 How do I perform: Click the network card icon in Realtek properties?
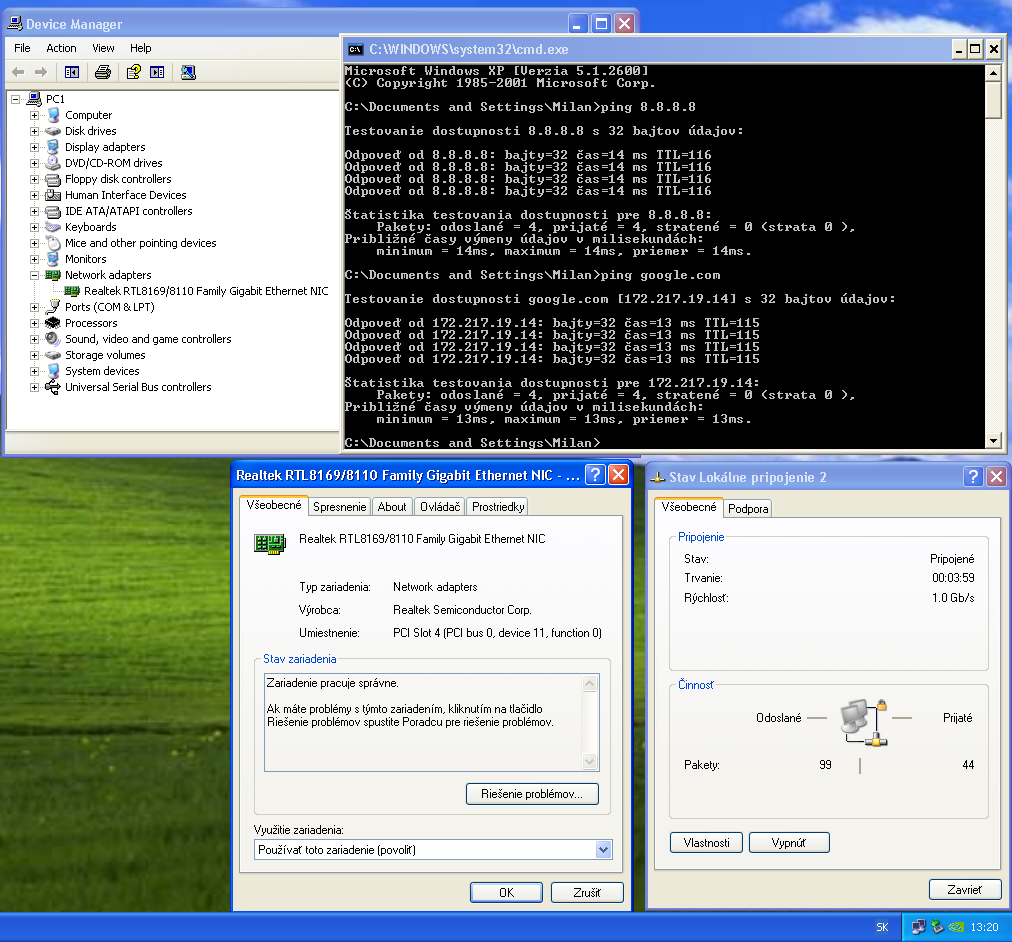[270, 544]
